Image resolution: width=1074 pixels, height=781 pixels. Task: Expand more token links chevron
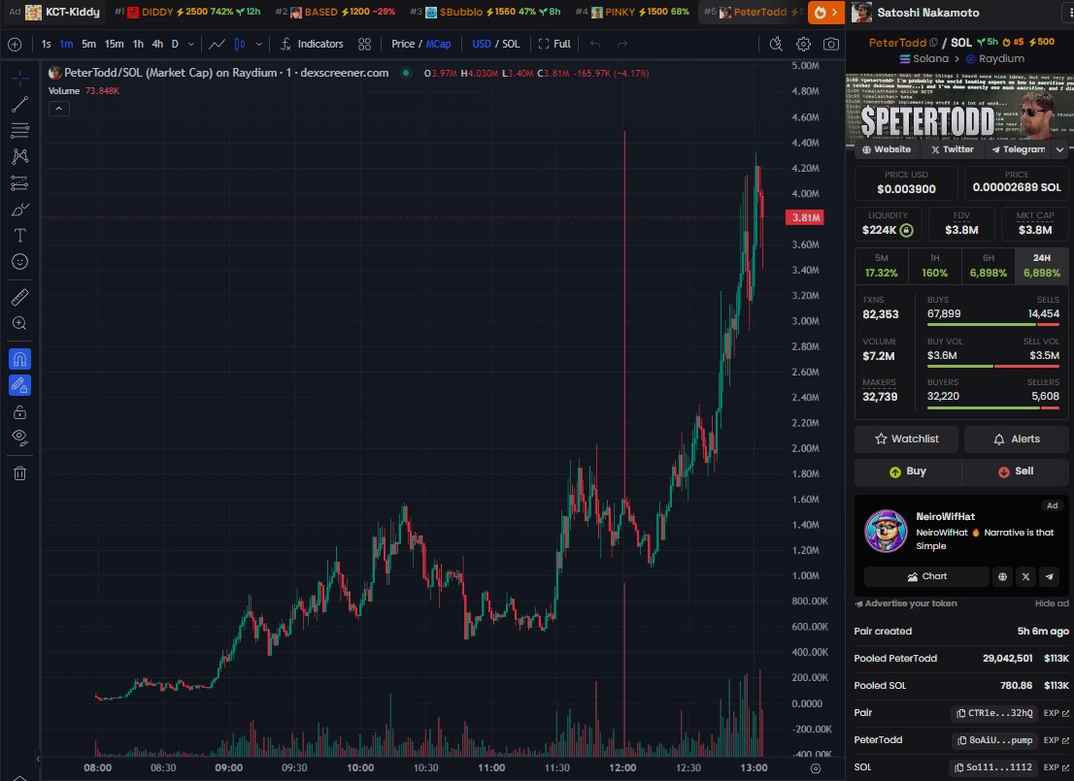coord(1060,149)
